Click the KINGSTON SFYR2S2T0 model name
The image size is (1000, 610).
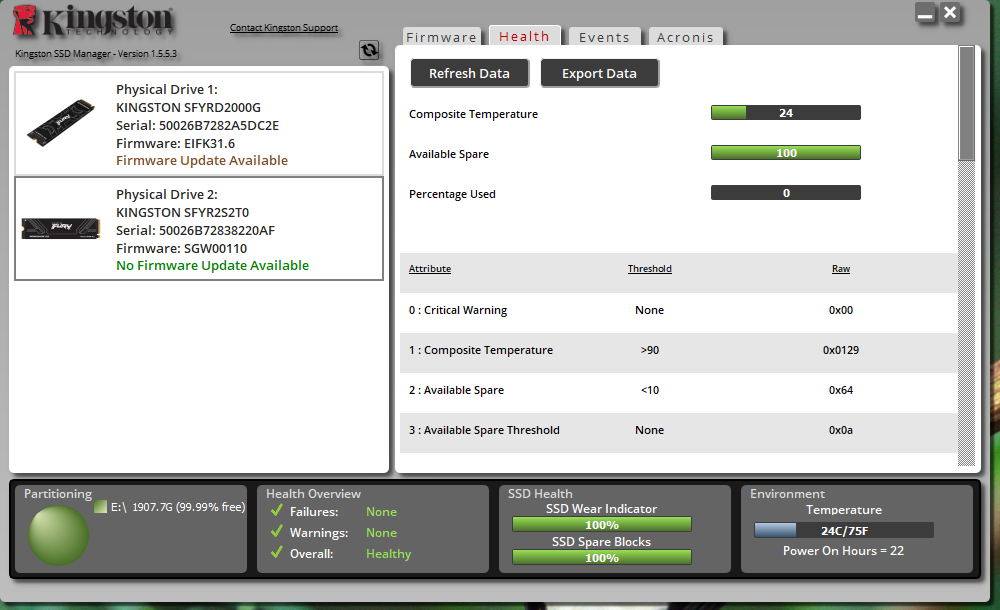pyautogui.click(x=182, y=212)
